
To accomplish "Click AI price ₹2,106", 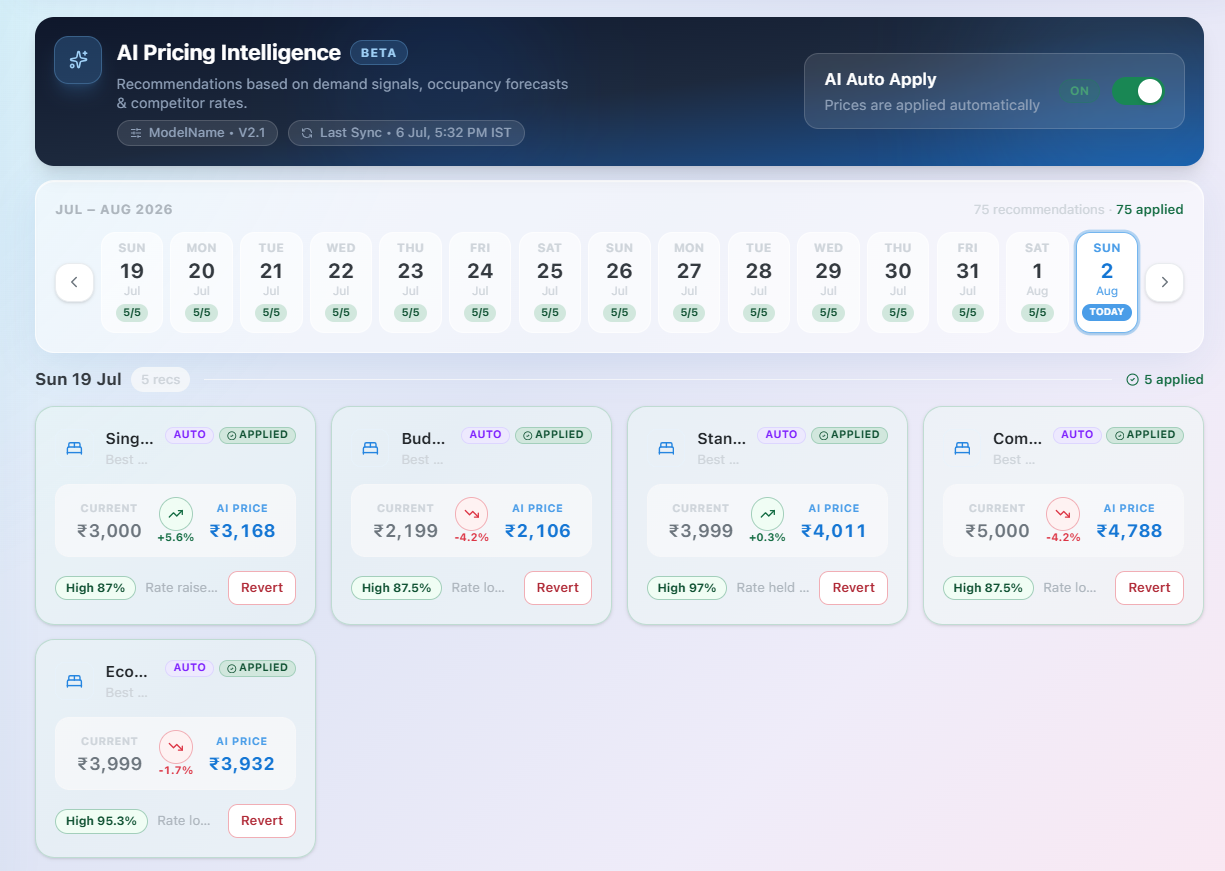I will (538, 531).
